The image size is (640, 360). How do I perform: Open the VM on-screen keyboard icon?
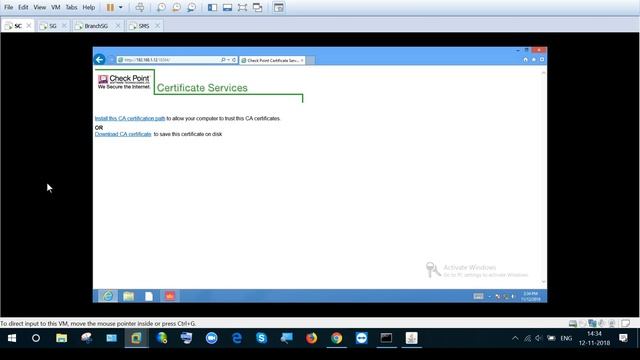[478, 296]
